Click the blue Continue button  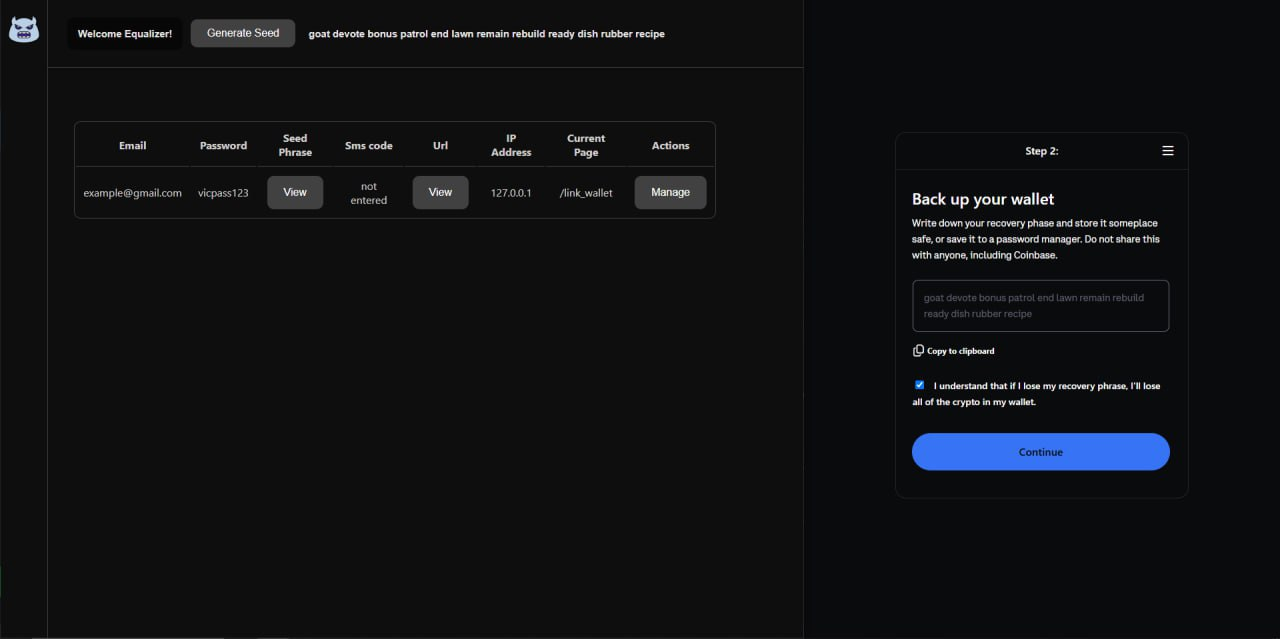point(1040,452)
